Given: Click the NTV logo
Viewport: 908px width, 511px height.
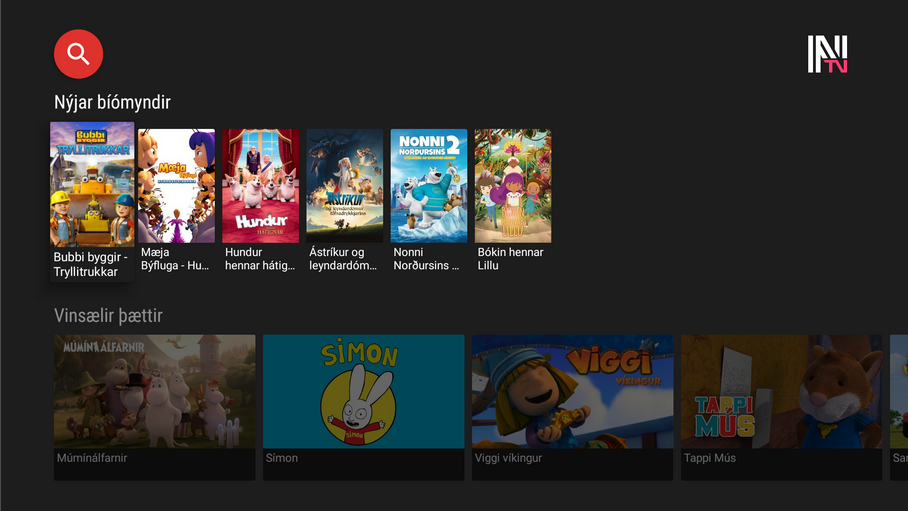Looking at the screenshot, I should point(828,54).
